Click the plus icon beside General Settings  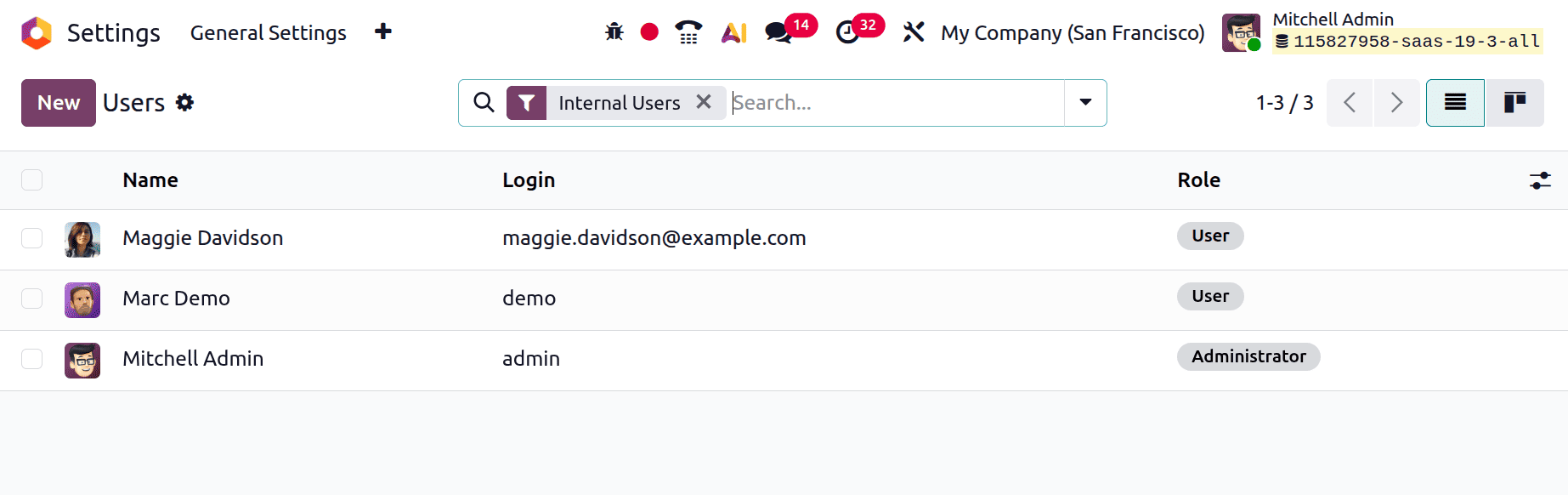(x=383, y=31)
